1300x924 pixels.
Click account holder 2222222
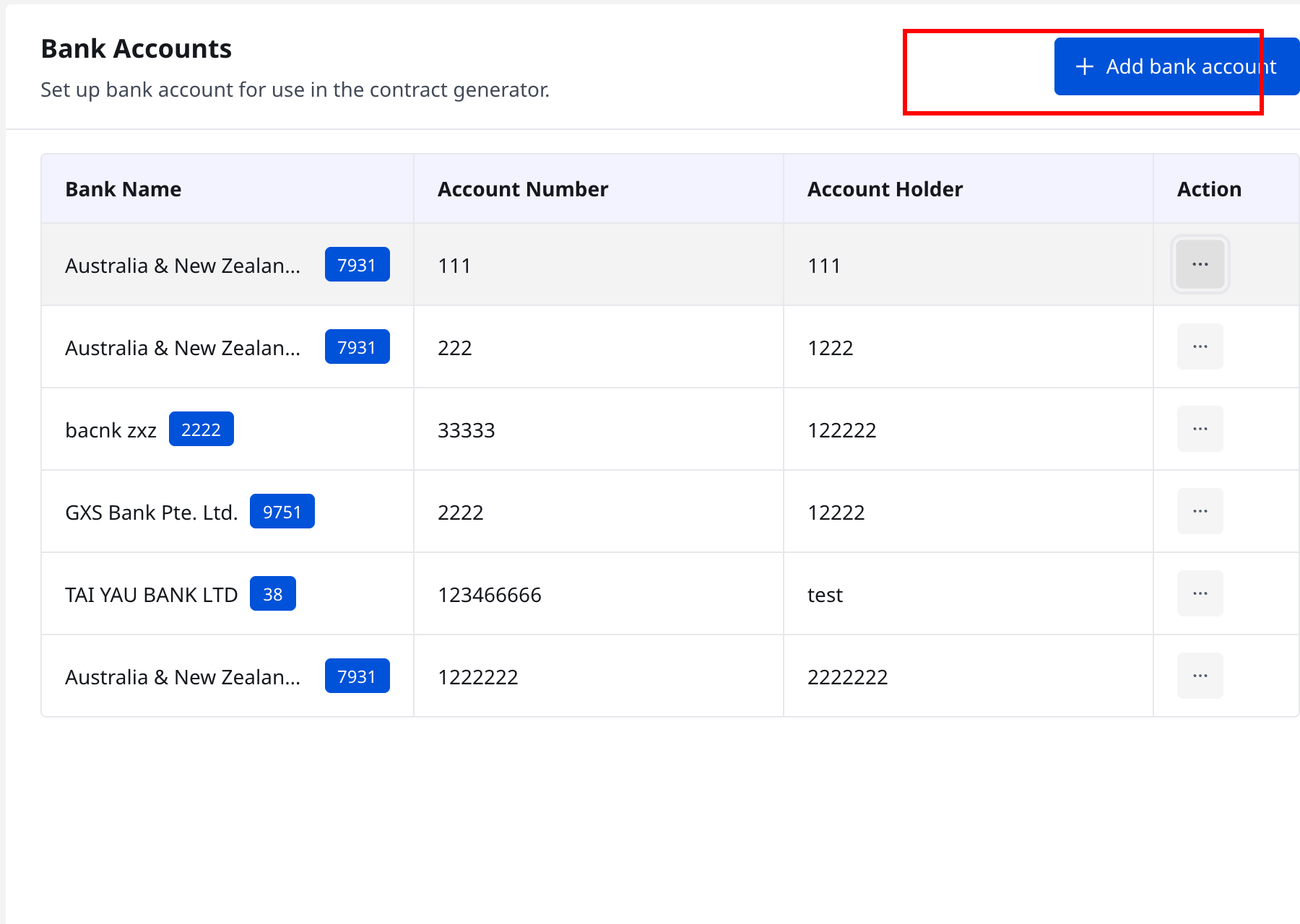[848, 677]
